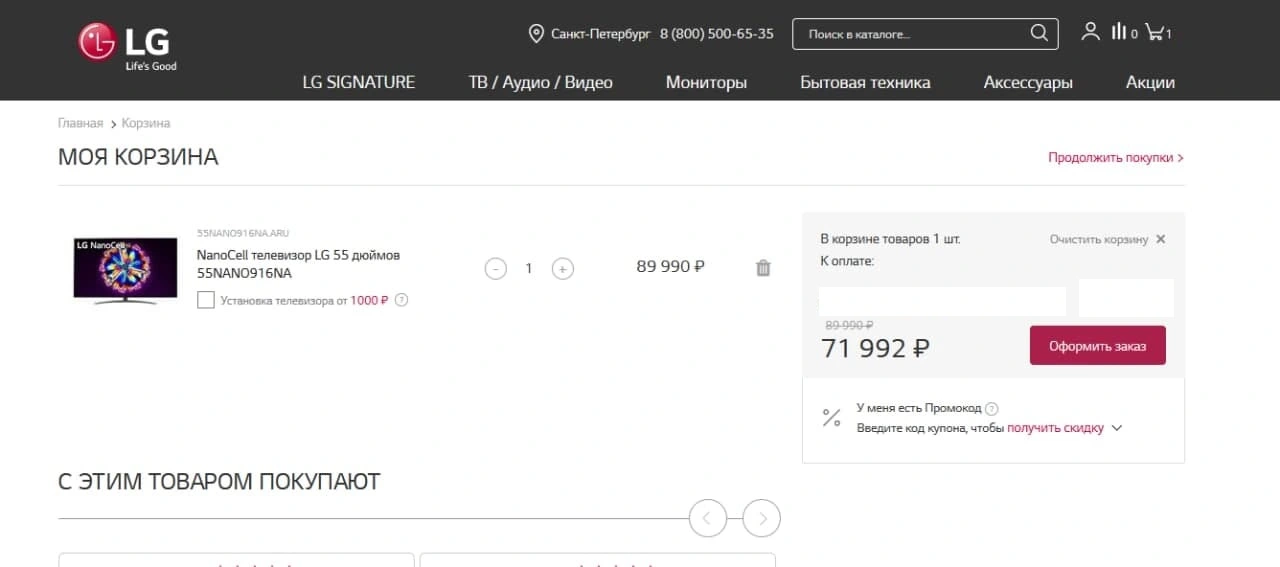Click help icon next to Промокод
Image resolution: width=1280 pixels, height=567 pixels.
click(x=992, y=408)
